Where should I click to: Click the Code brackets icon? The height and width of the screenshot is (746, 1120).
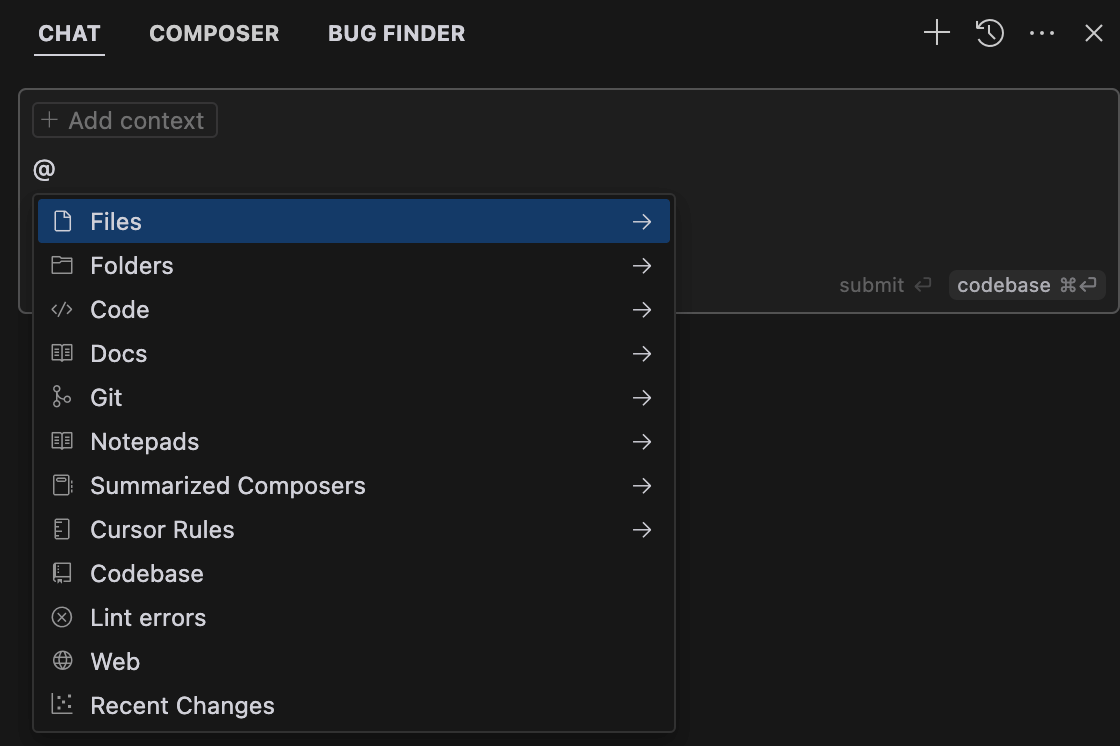(x=62, y=309)
